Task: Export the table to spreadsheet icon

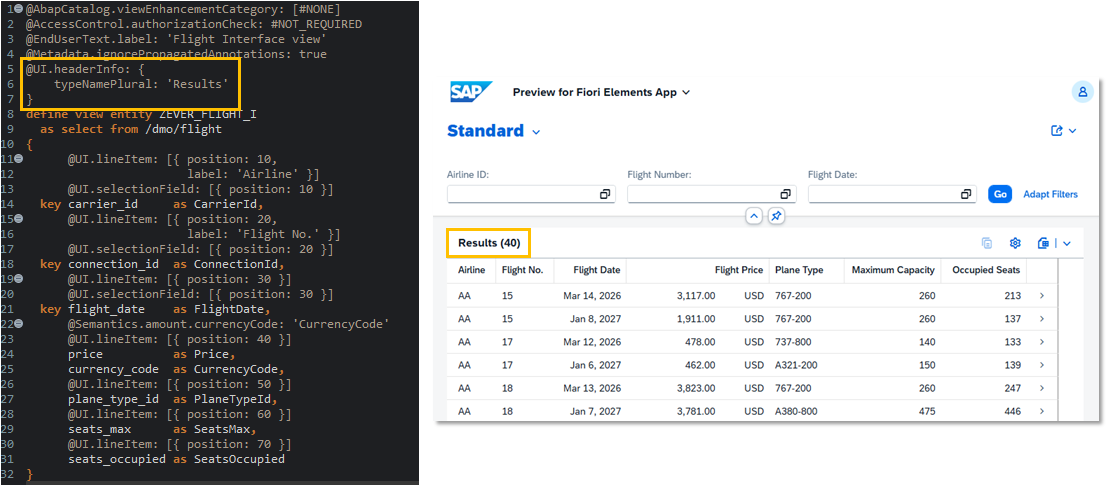Action: tap(1044, 243)
